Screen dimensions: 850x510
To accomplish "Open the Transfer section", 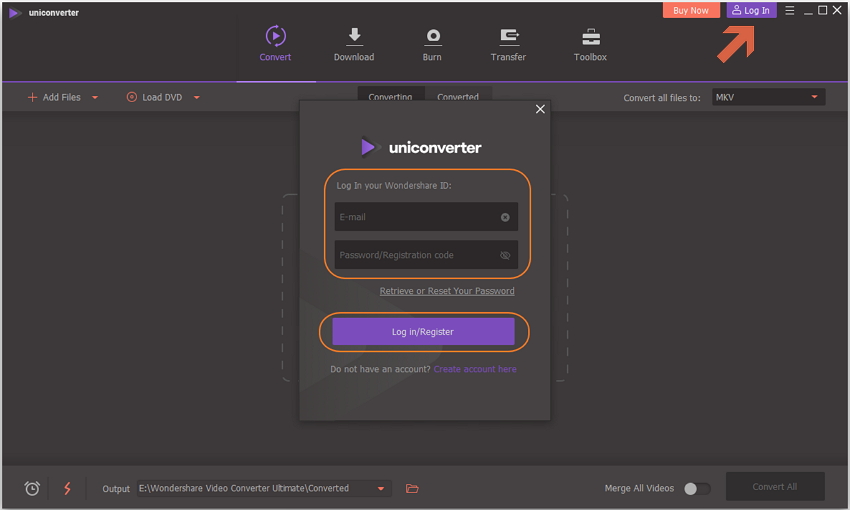I will click(508, 44).
